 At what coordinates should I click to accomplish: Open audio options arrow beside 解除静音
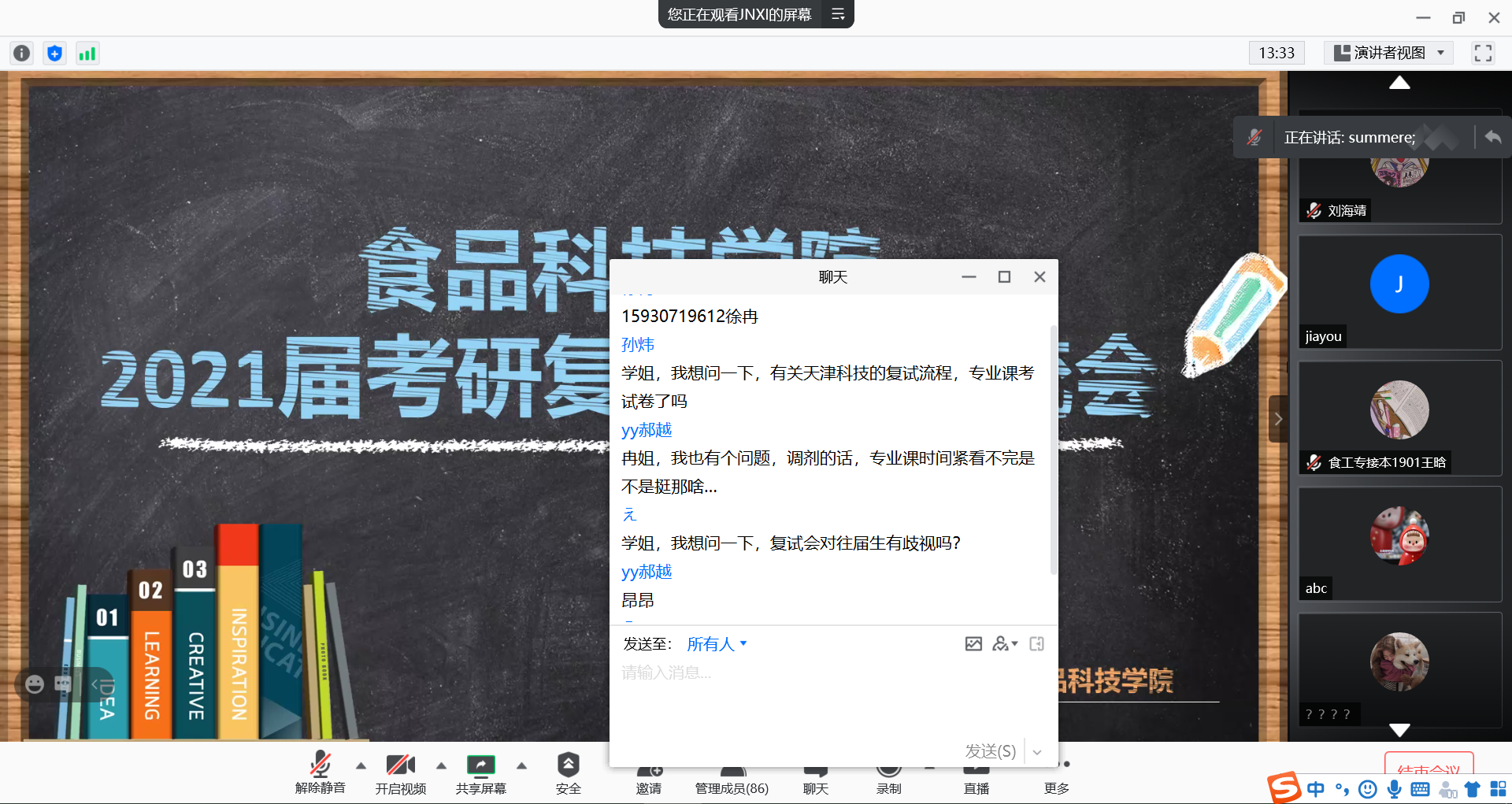coord(361,765)
